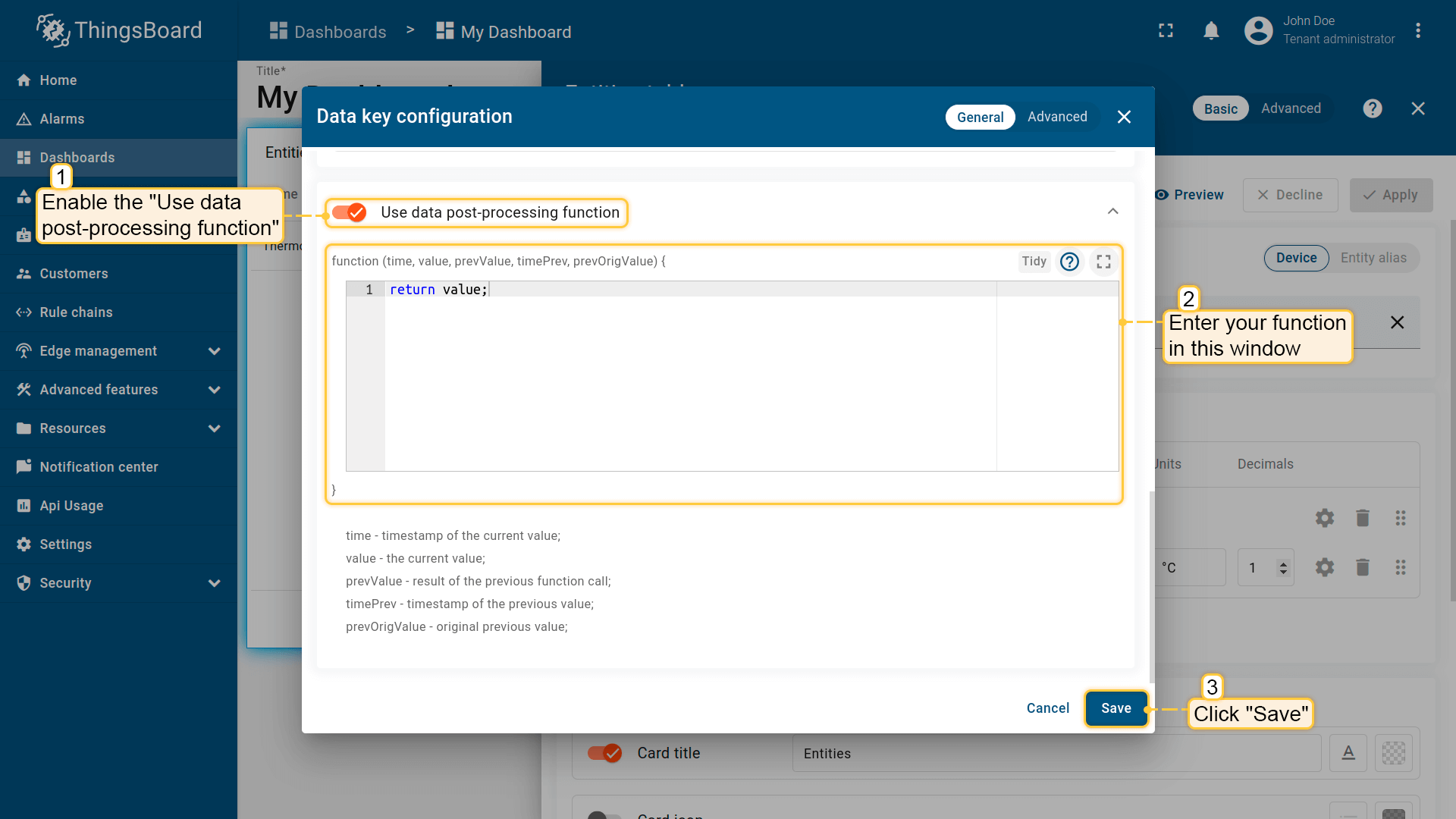
Task: Delete data key with trash icon in °C row
Action: click(x=1362, y=567)
